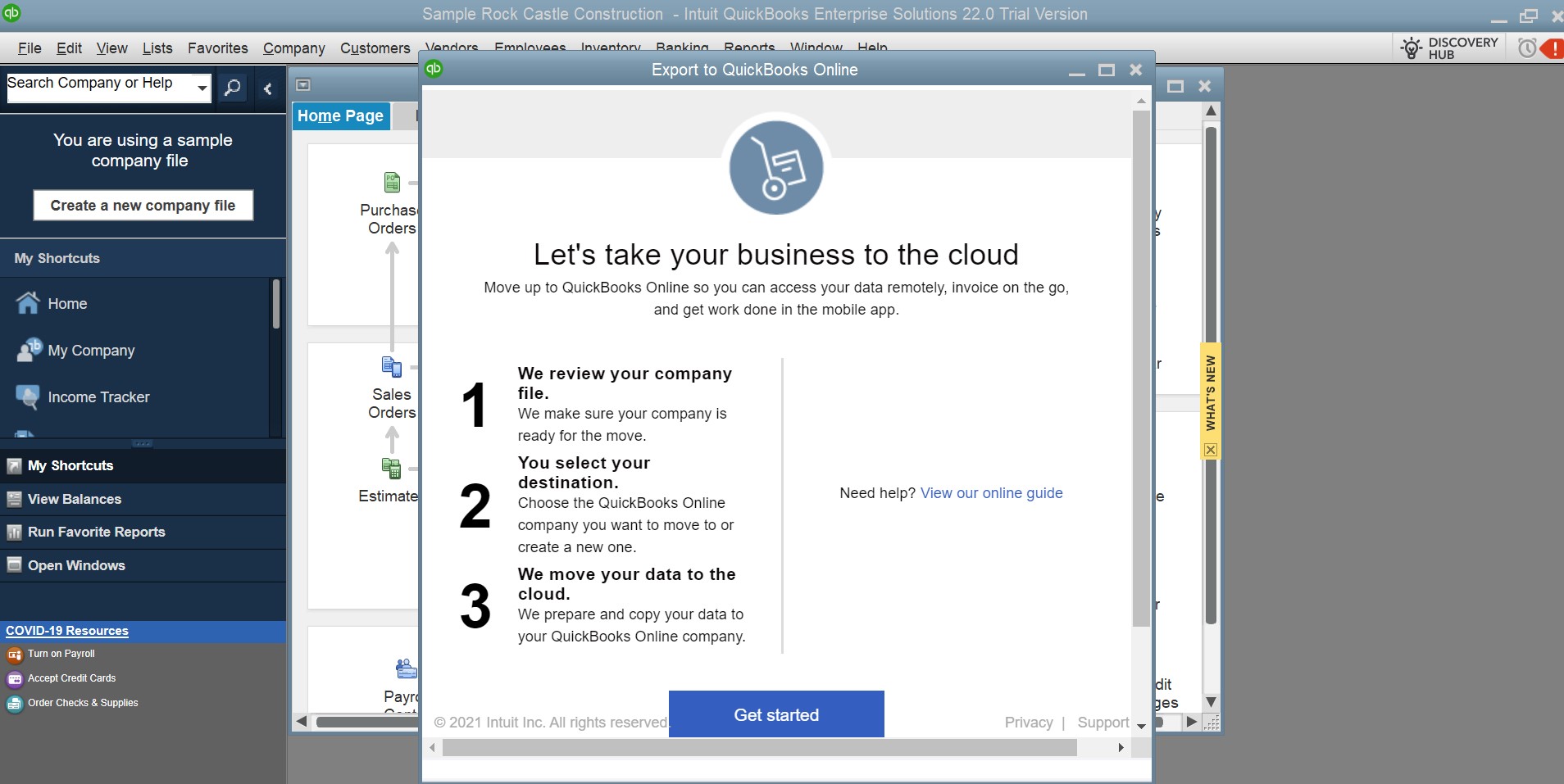
Task: Select My Shortcuts in bottom panel
Action: click(143, 466)
